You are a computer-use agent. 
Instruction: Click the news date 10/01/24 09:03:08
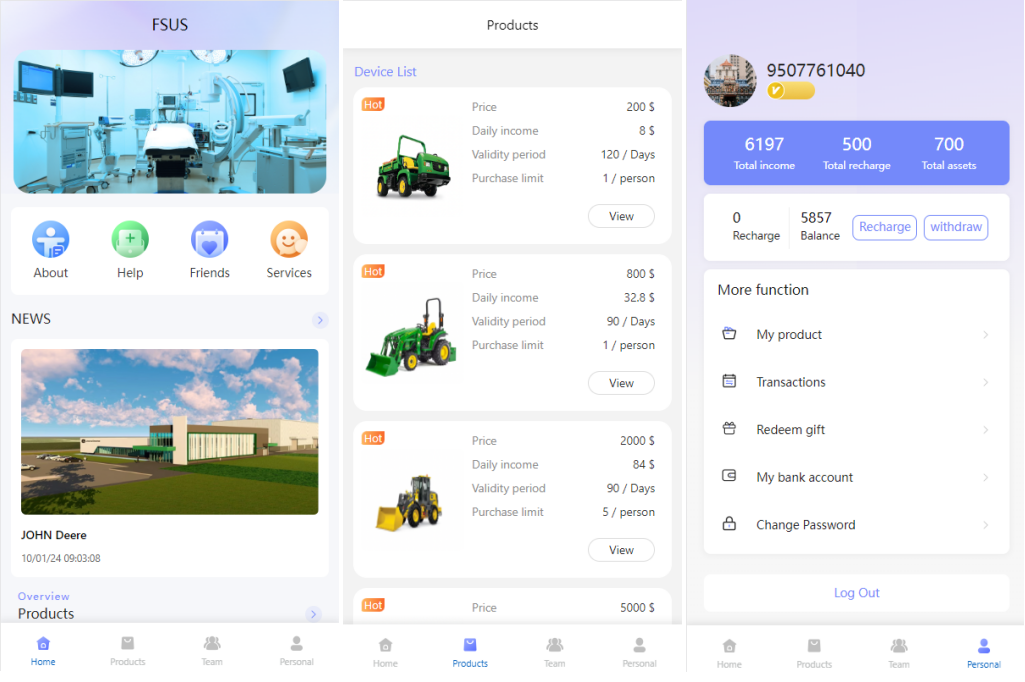61,558
